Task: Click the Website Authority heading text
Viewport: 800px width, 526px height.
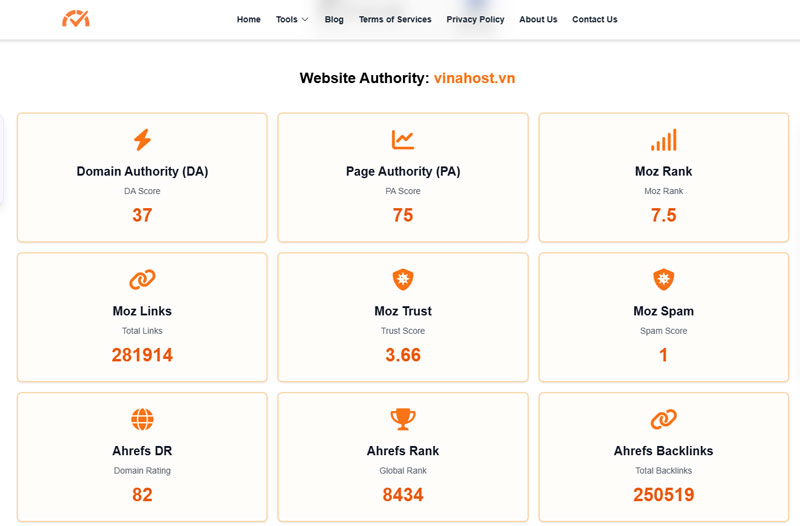Action: point(364,78)
